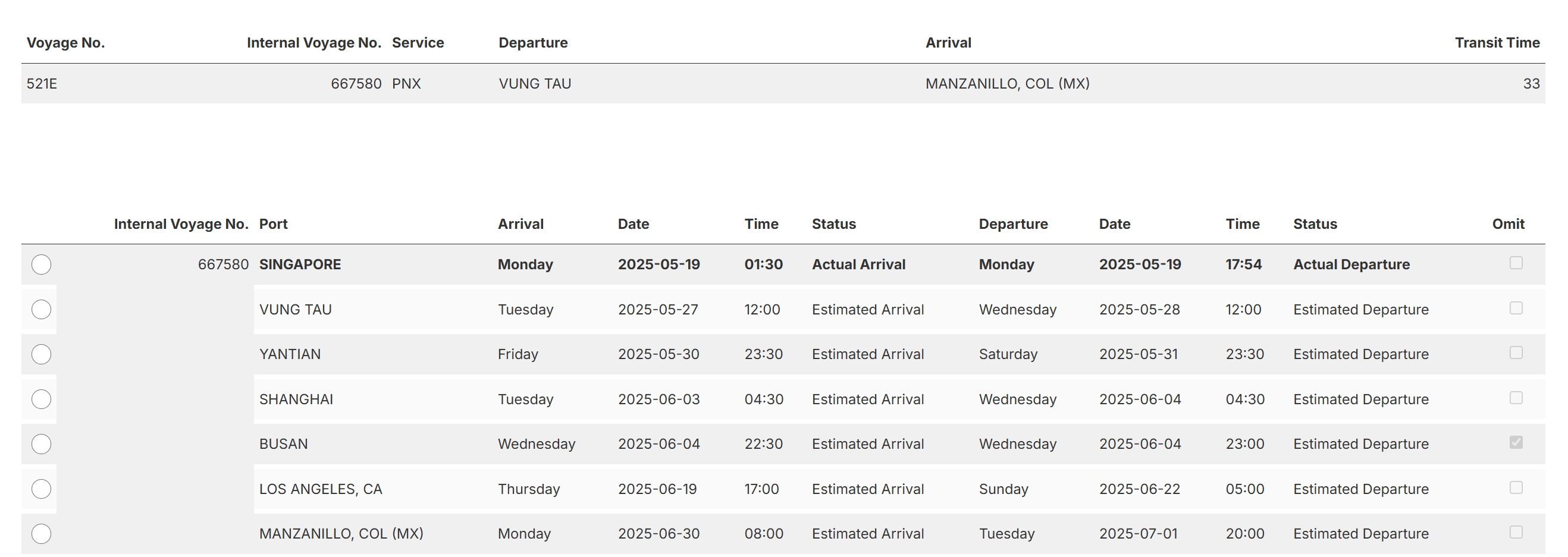
Task: Click voyage number 521E in summary row
Action: [x=42, y=83]
